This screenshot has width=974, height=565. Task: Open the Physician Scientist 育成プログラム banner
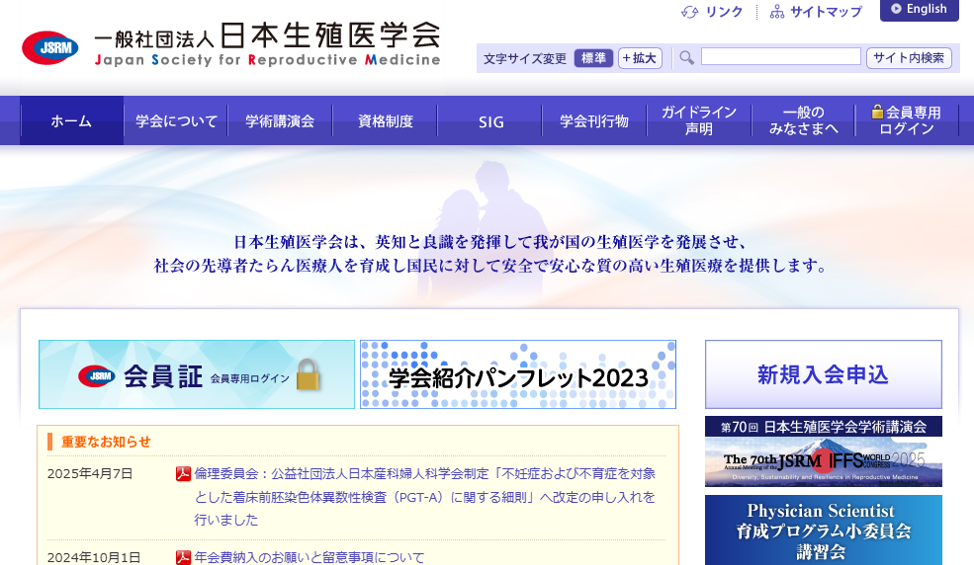point(823,530)
